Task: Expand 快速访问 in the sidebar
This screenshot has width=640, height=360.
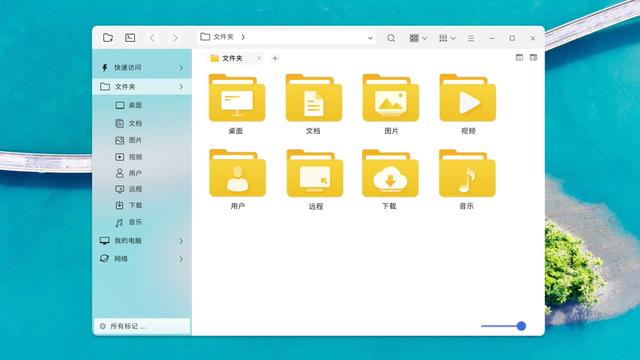Action: tap(181, 68)
